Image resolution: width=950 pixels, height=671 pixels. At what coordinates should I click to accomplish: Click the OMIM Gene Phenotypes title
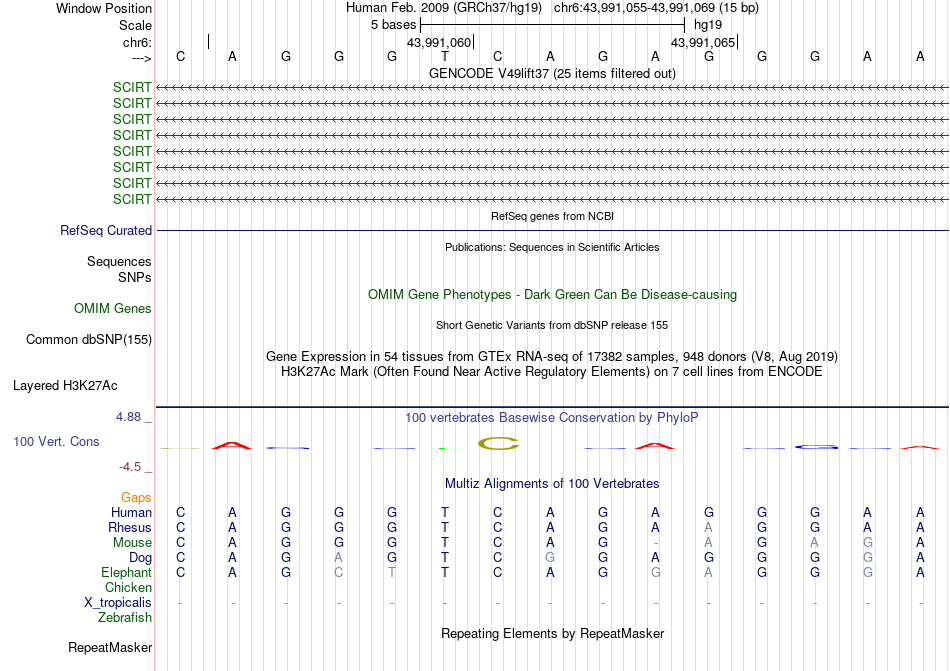pyautogui.click(x=552, y=294)
